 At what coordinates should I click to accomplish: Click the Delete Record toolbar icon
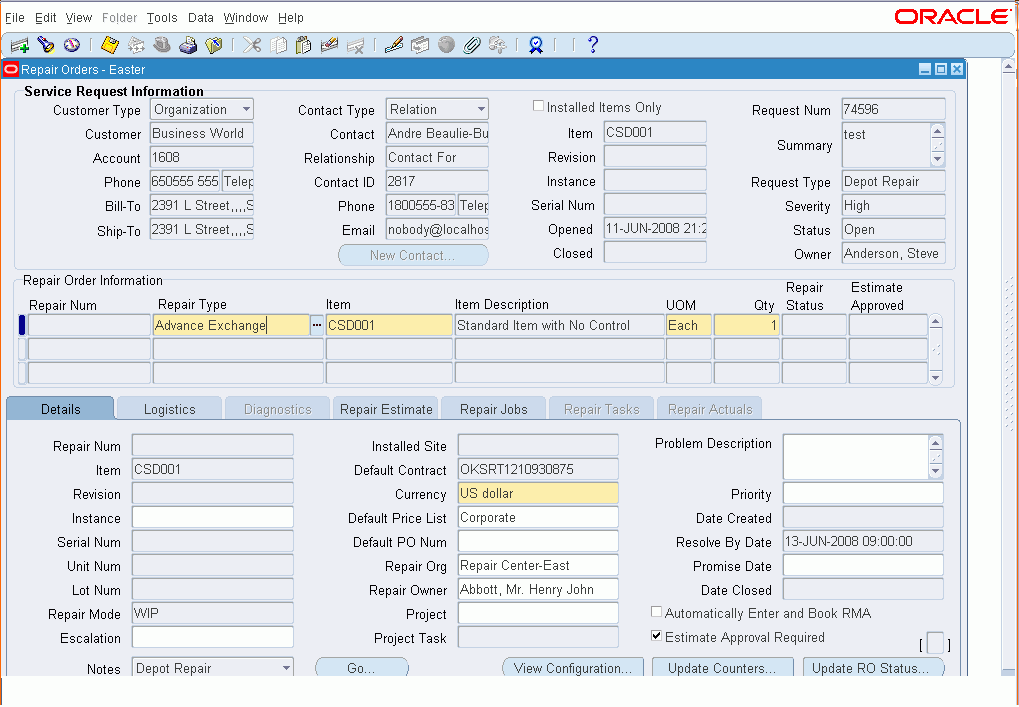pyautogui.click(x=355, y=45)
